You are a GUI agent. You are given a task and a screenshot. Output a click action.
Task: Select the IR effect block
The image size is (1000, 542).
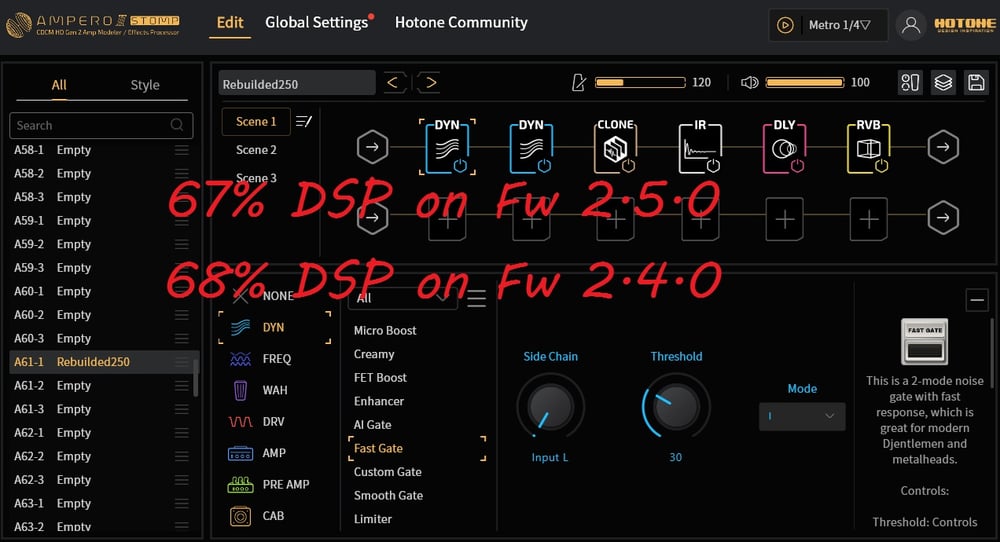[700, 147]
